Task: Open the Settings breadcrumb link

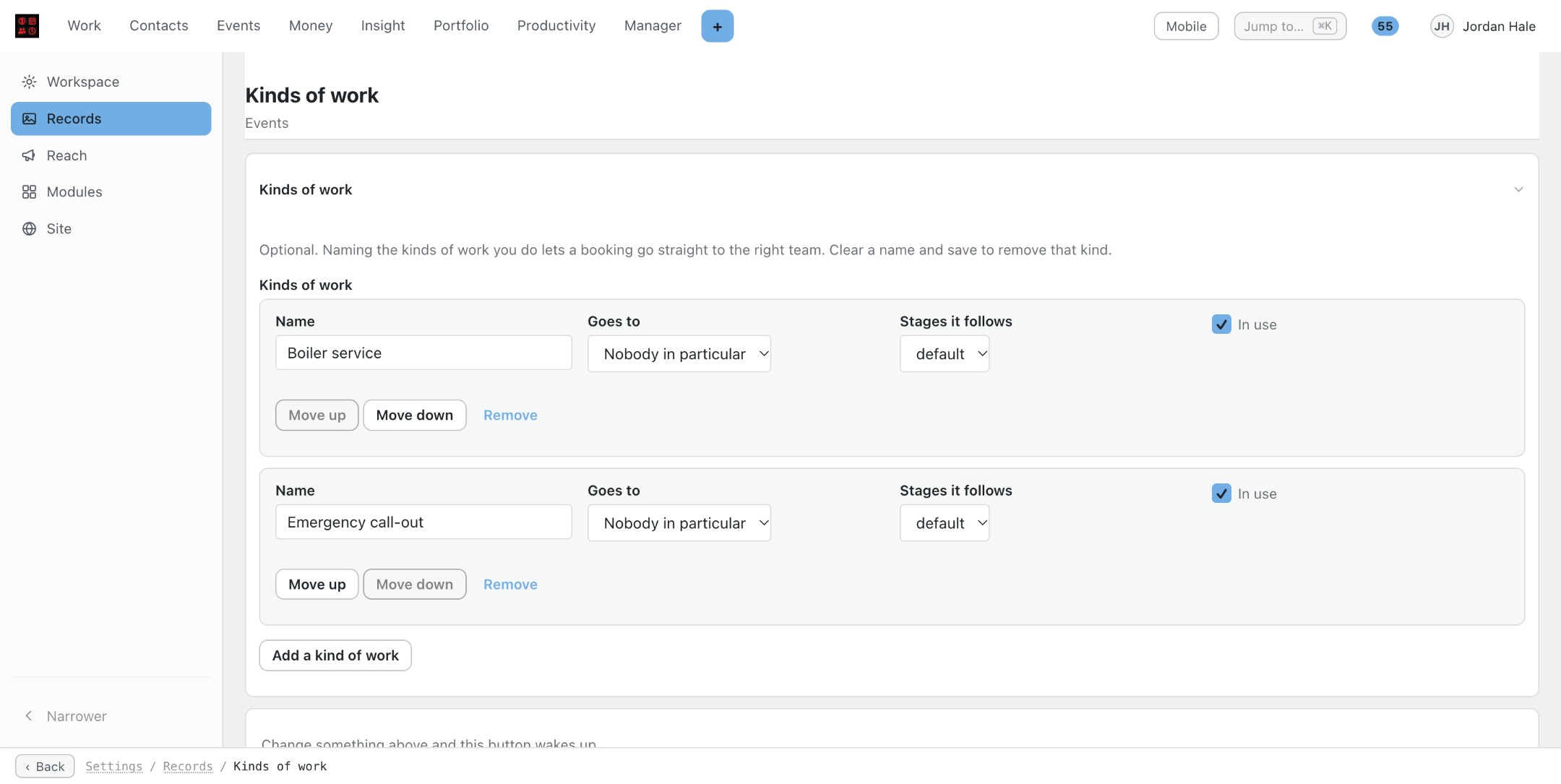Action: [113, 766]
